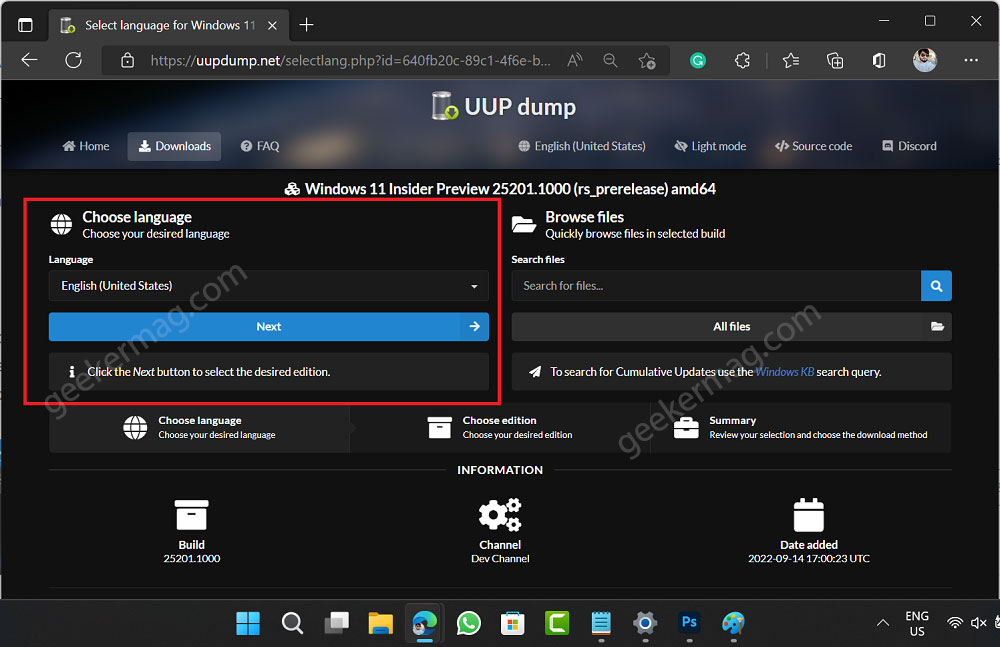Click the Build 25201.1000 info
The height and width of the screenshot is (647, 1000).
[x=191, y=532]
